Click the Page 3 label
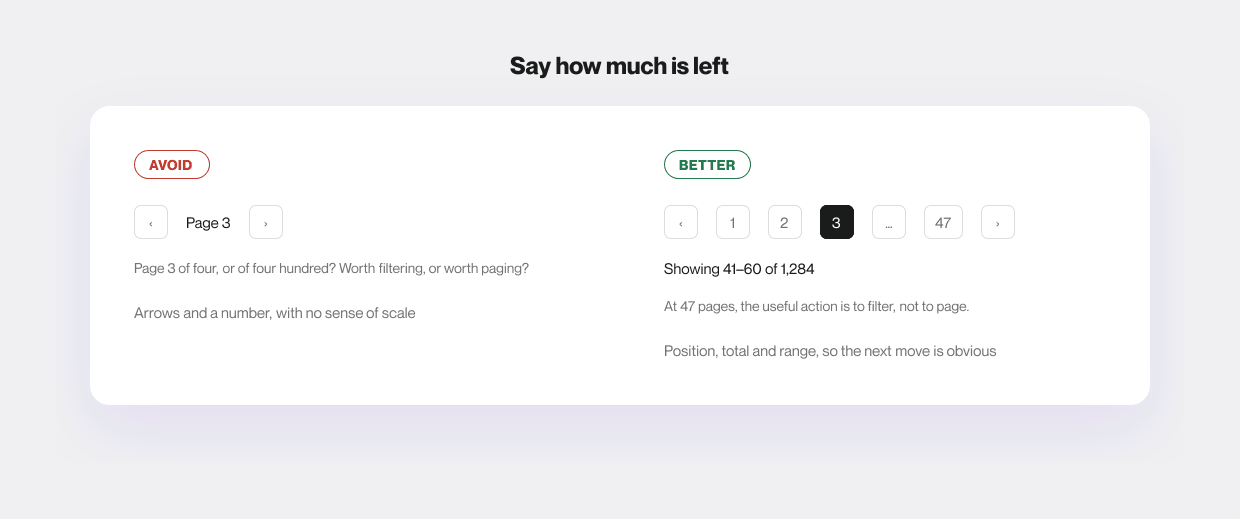 (208, 223)
